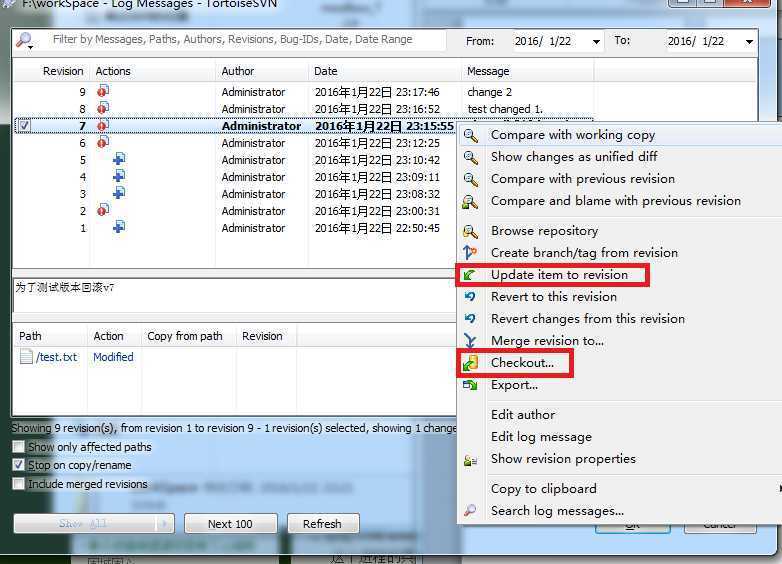This screenshot has width=782, height=564.
Task: Click the filter messages input field
Action: [x=247, y=39]
